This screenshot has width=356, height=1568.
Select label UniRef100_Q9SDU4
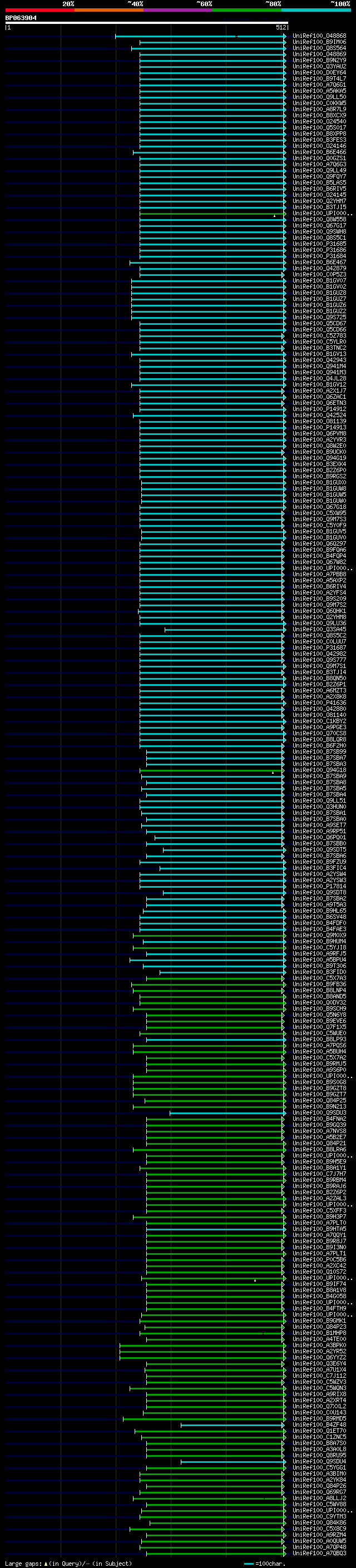[319, 1461]
